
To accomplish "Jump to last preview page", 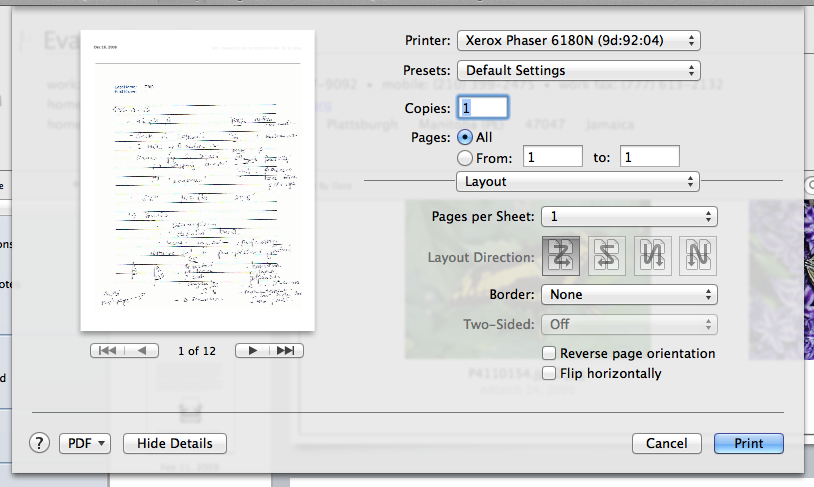I will pyautogui.click(x=286, y=351).
